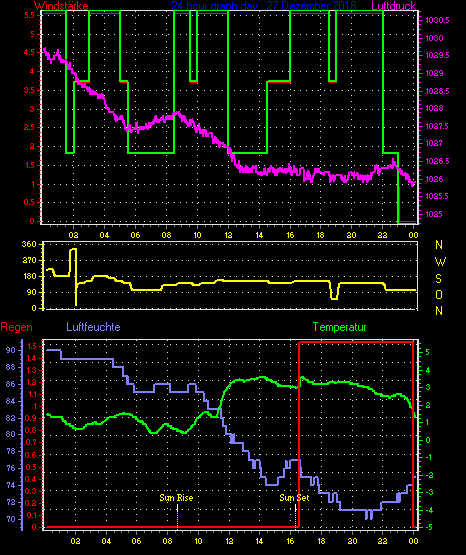Click the pressure value "1026"
The image size is (466, 555).
click(x=434, y=179)
